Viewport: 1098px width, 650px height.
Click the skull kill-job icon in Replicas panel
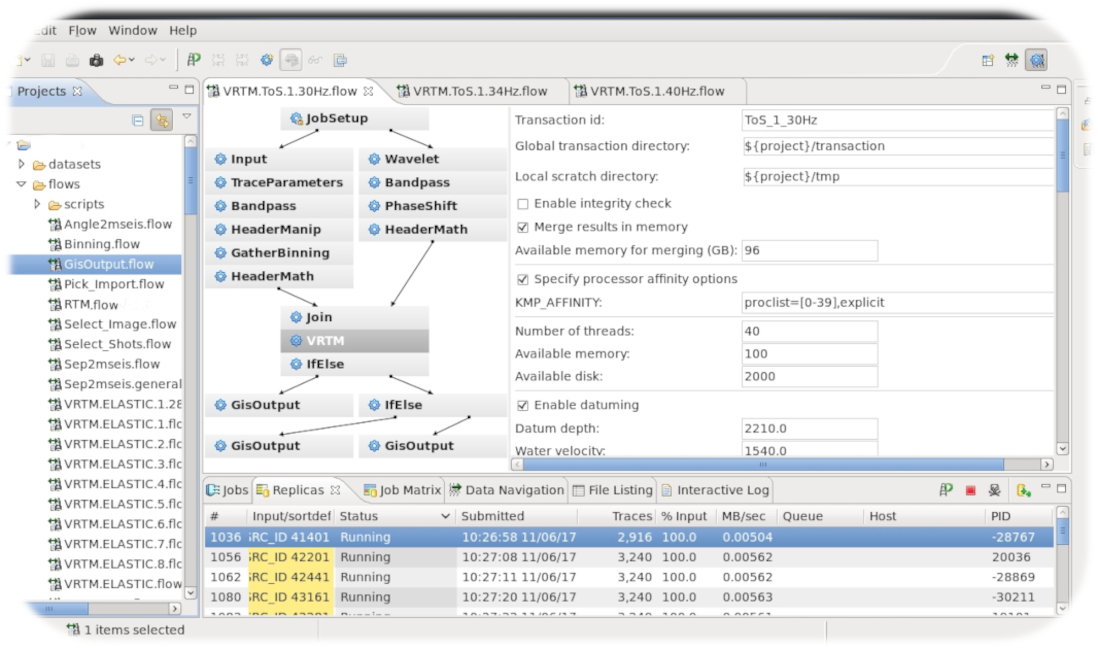click(x=994, y=490)
